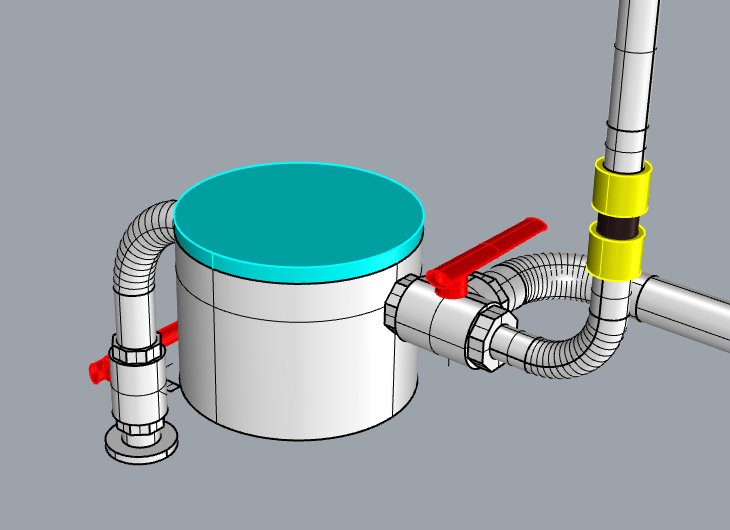Select the ball valve body beneath the right red handle
The width and height of the screenshot is (730, 530).
(442, 321)
